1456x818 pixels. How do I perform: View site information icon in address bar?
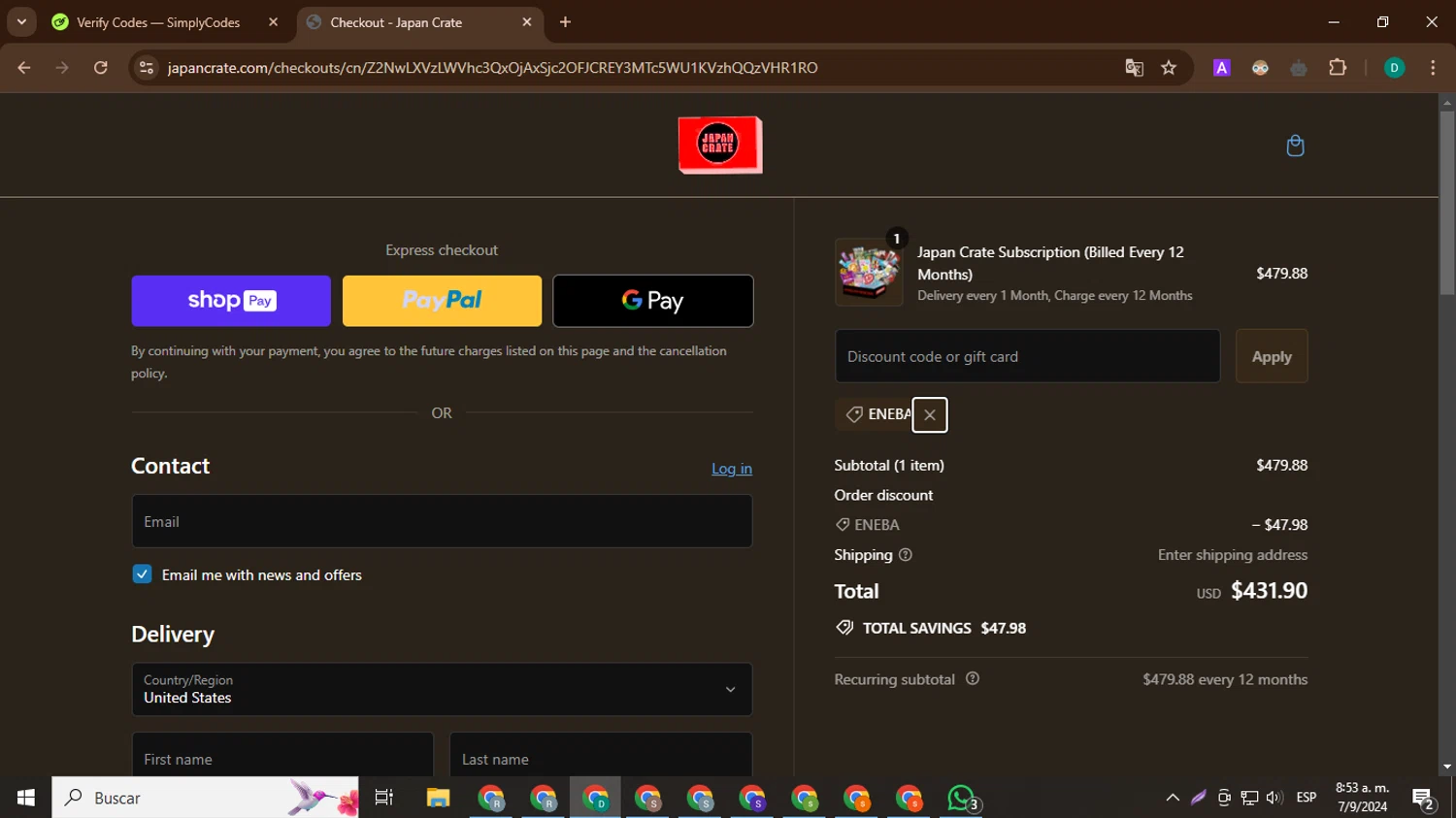tap(147, 68)
